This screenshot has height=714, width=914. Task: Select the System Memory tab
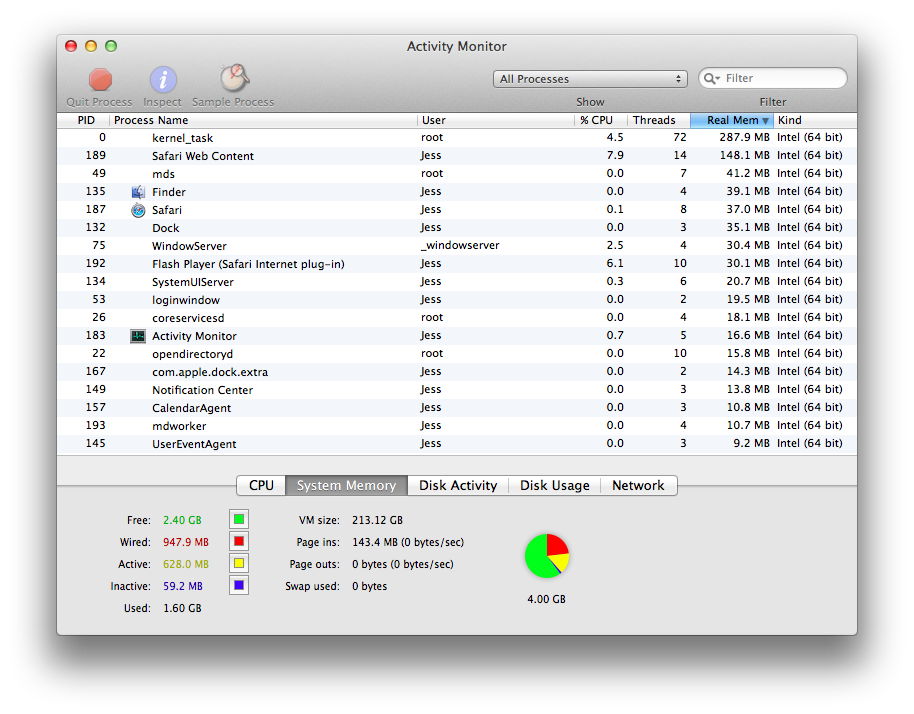[x=346, y=486]
